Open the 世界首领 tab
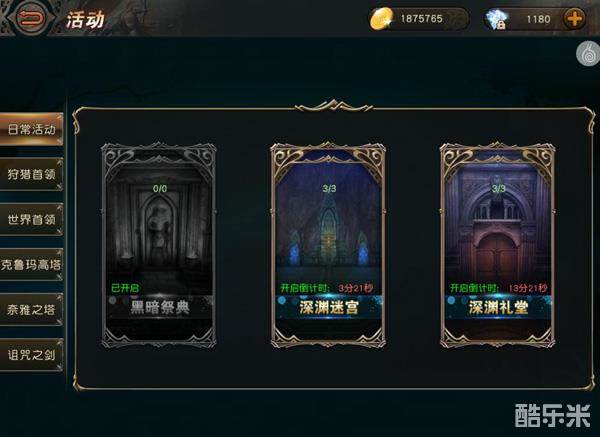The height and width of the screenshot is (437, 600). pyautogui.click(x=31, y=220)
